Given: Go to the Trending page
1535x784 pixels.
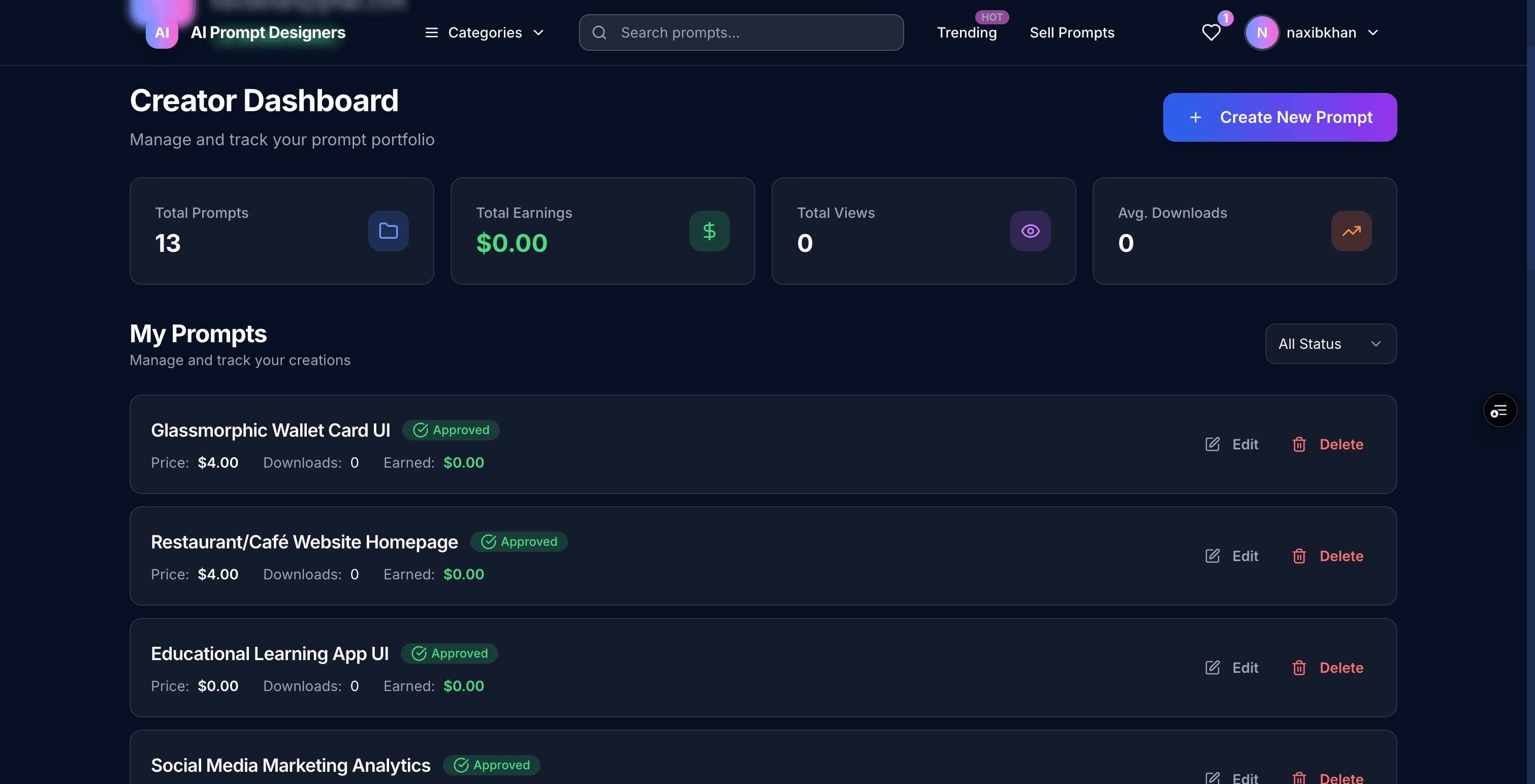Looking at the screenshot, I should point(967,33).
